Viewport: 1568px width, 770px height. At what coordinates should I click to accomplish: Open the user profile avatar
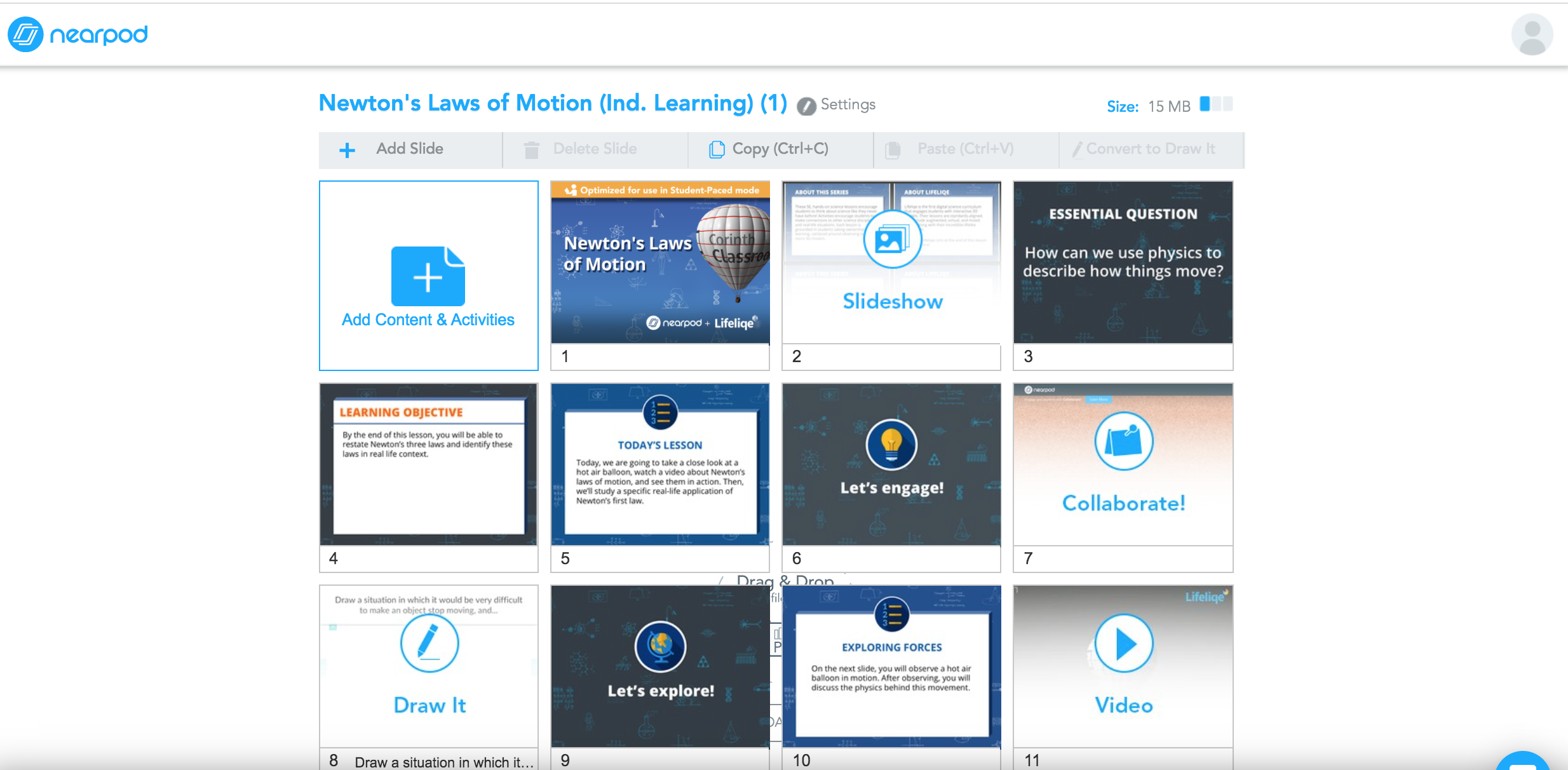click(1532, 34)
